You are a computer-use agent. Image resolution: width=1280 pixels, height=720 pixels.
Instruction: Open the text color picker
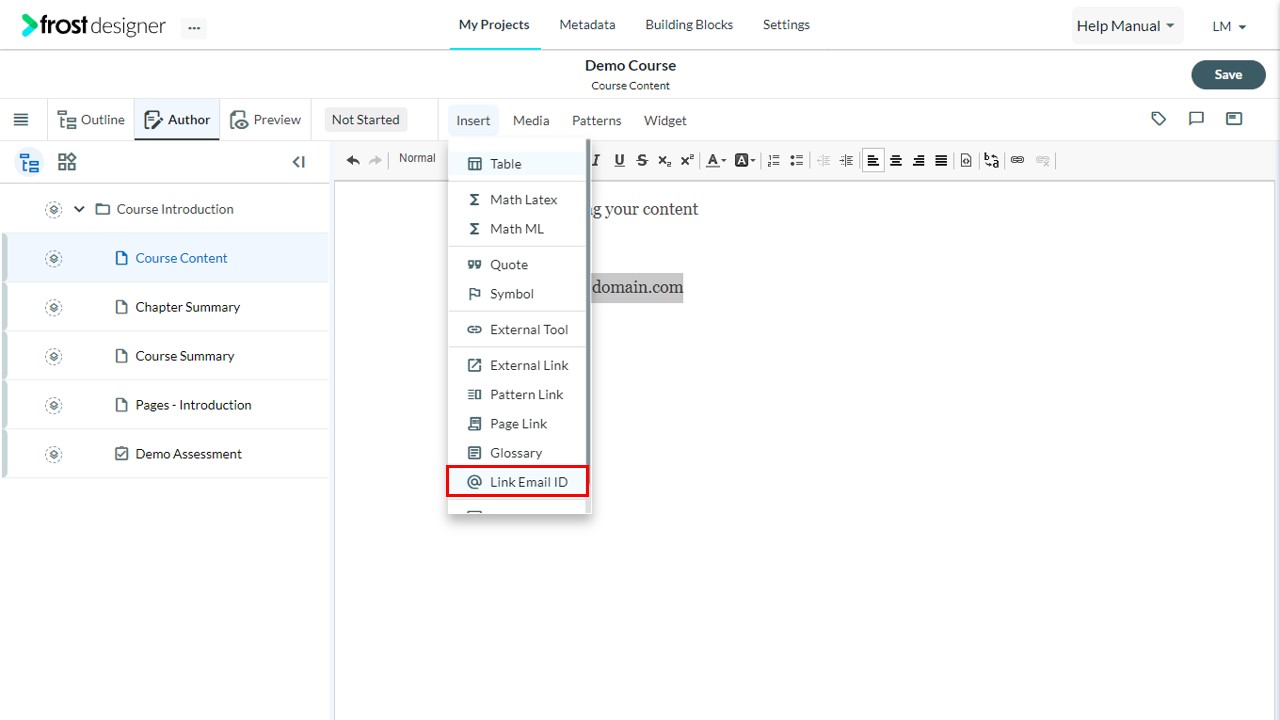point(716,160)
